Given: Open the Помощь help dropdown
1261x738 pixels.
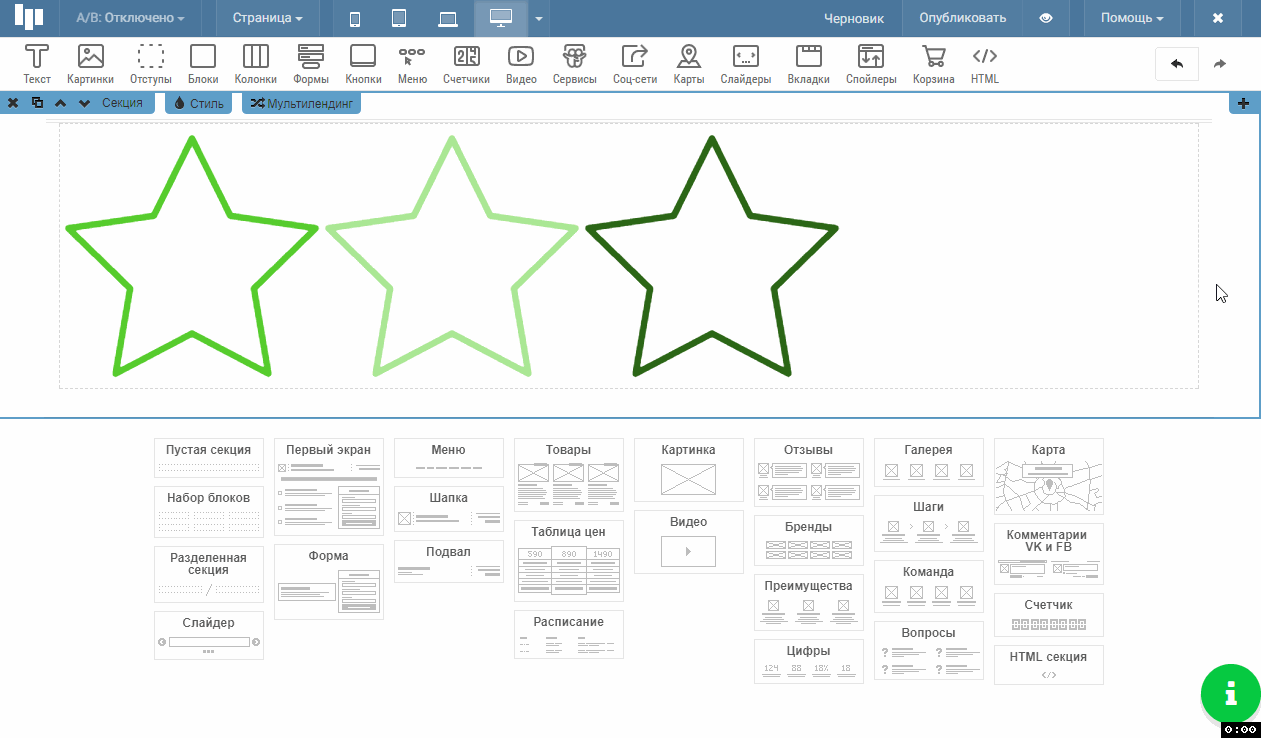Looking at the screenshot, I should point(1131,18).
